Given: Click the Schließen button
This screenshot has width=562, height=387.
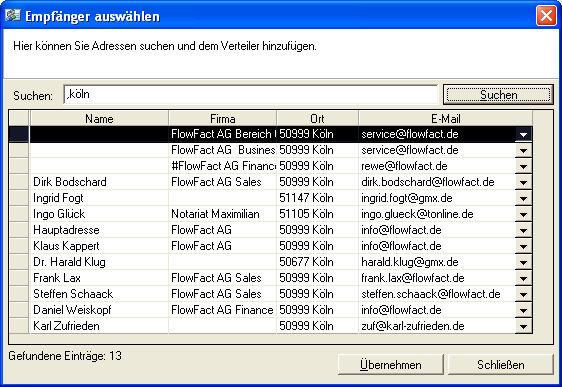Looking at the screenshot, I should (501, 364).
